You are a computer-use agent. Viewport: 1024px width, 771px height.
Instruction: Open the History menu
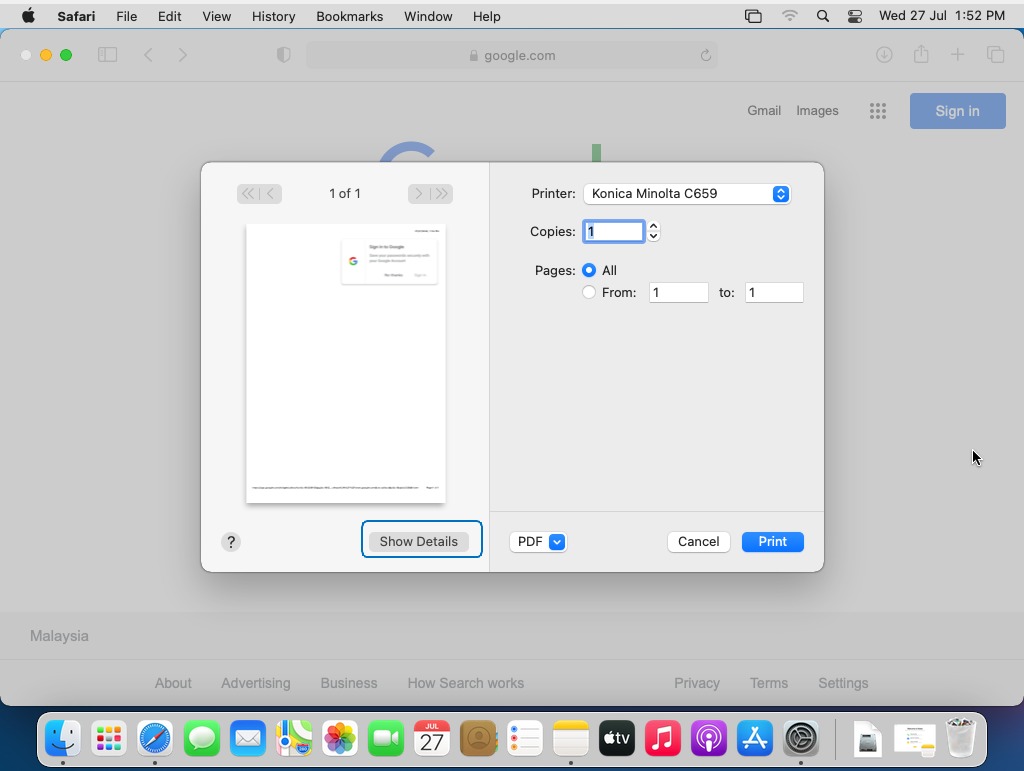(273, 16)
